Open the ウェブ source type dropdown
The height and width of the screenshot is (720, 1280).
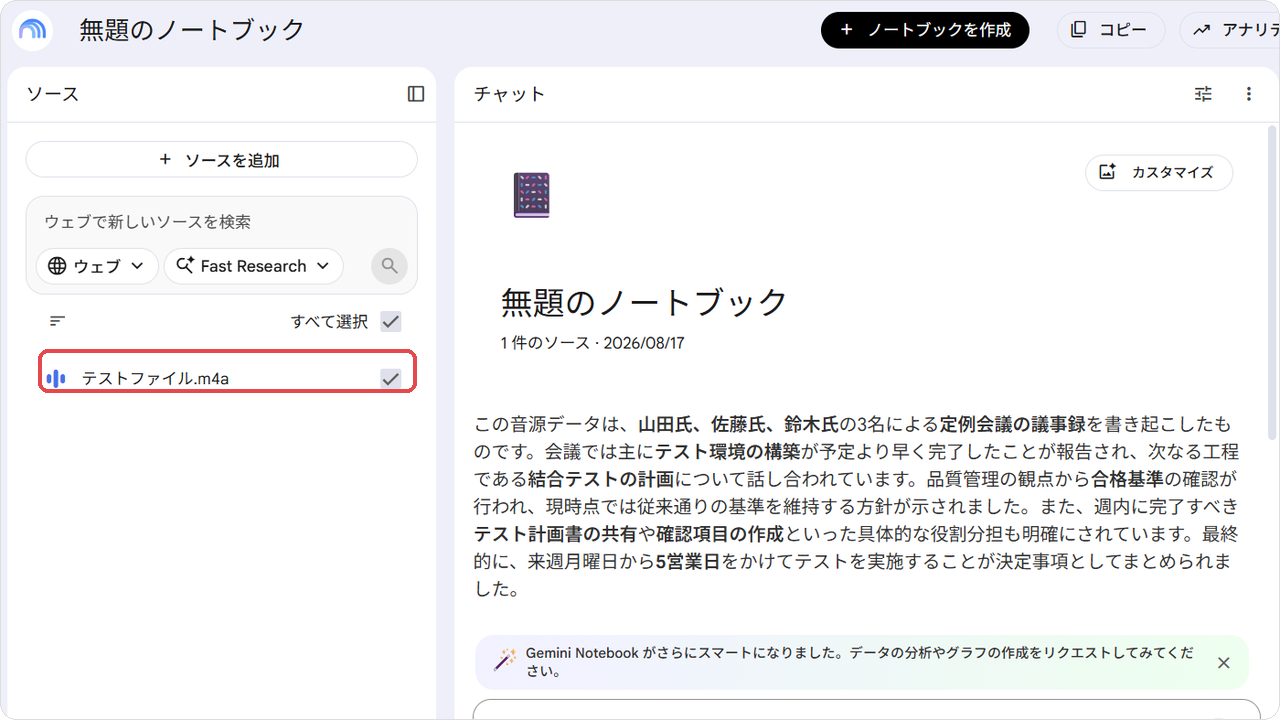pyautogui.click(x=97, y=266)
